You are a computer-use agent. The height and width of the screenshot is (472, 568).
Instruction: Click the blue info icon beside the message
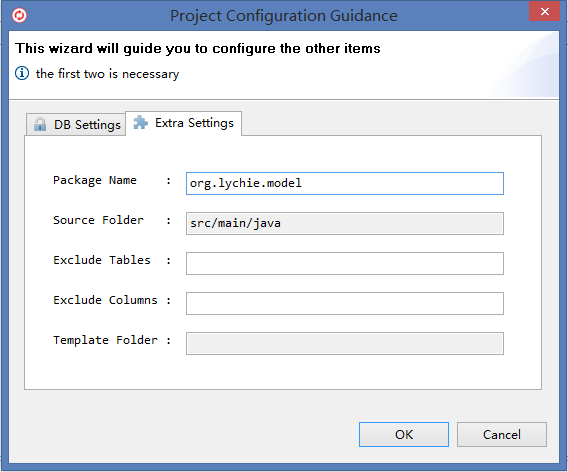22,73
